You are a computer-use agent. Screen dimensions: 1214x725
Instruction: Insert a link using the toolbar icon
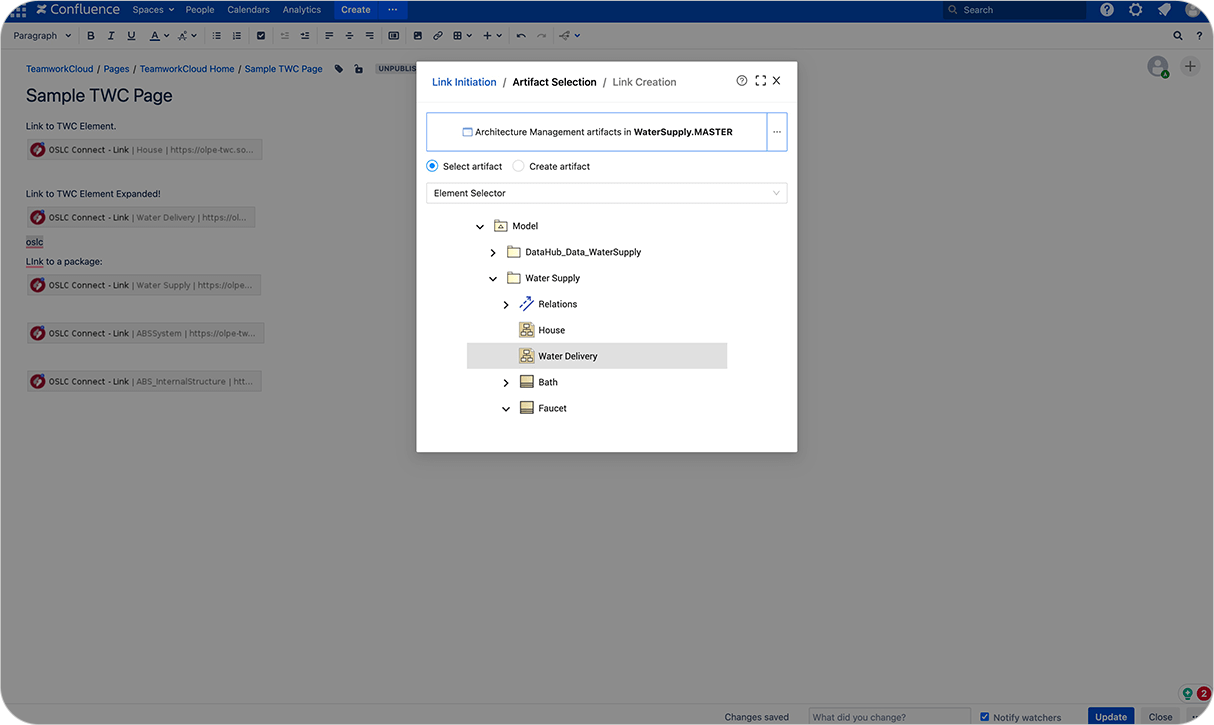pyautogui.click(x=437, y=35)
